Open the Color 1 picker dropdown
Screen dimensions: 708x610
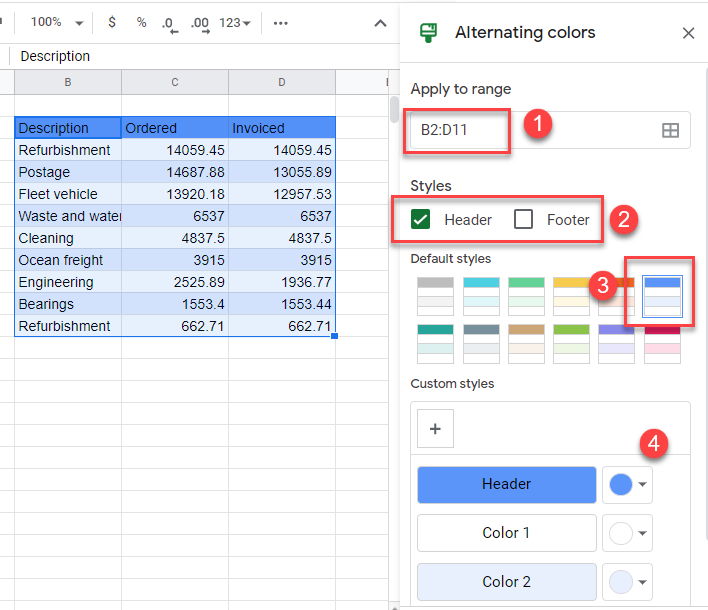coord(627,533)
